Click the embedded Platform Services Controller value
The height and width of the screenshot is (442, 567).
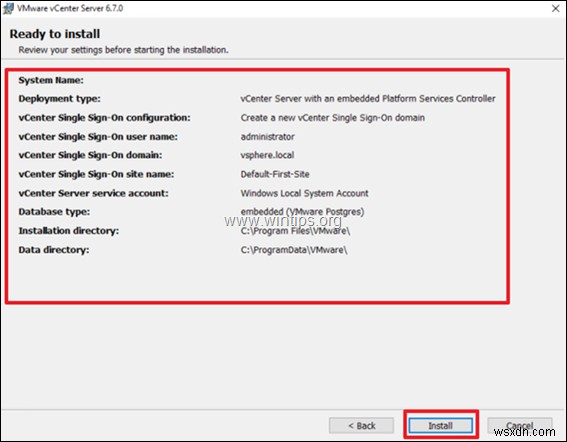click(368, 98)
